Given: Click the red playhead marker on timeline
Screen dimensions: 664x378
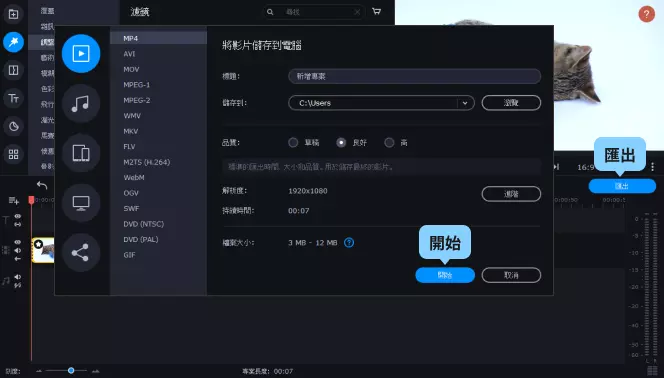Looking at the screenshot, I should pos(31,200).
